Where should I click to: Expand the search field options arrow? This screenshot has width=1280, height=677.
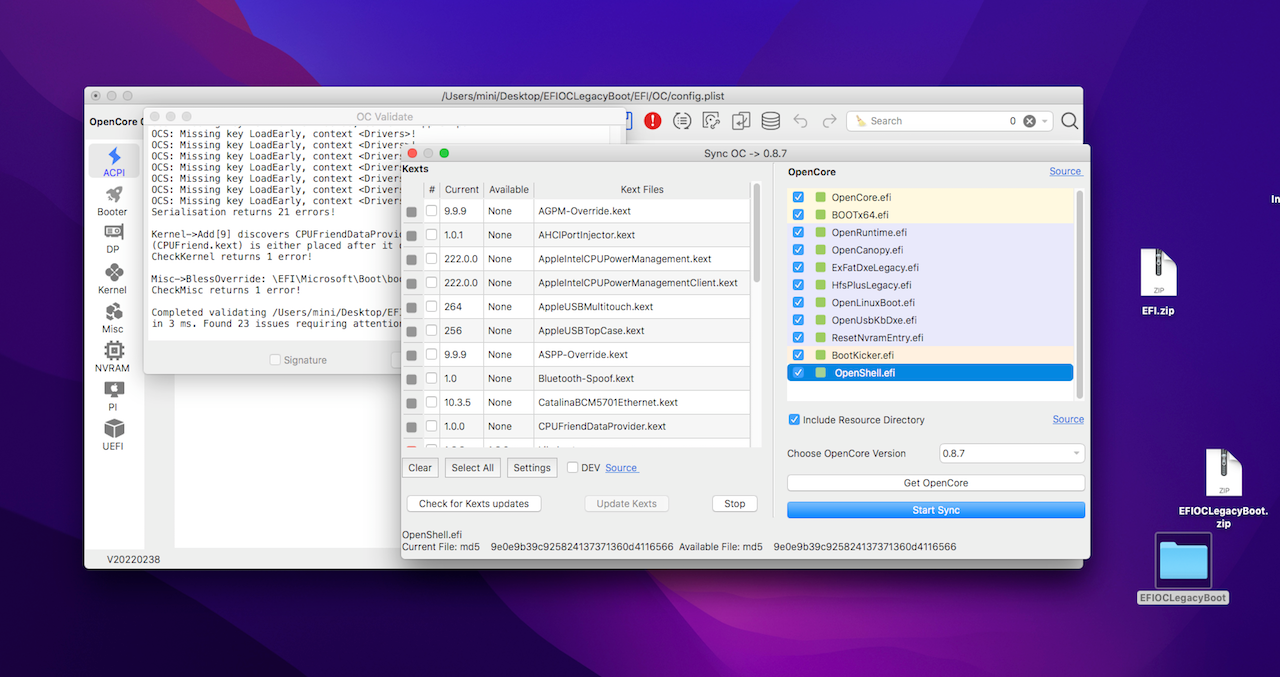tap(1046, 121)
